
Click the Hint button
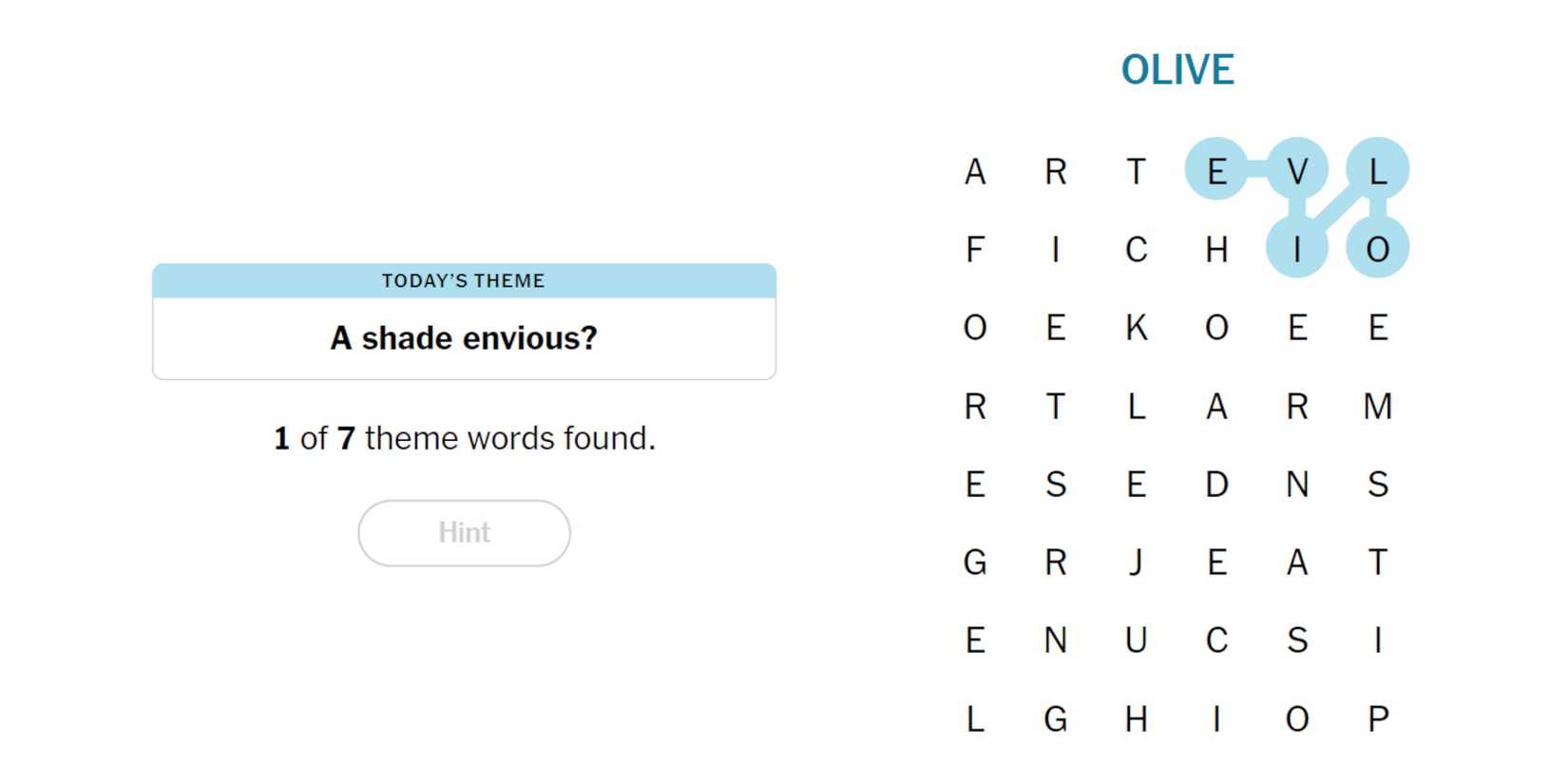464,532
